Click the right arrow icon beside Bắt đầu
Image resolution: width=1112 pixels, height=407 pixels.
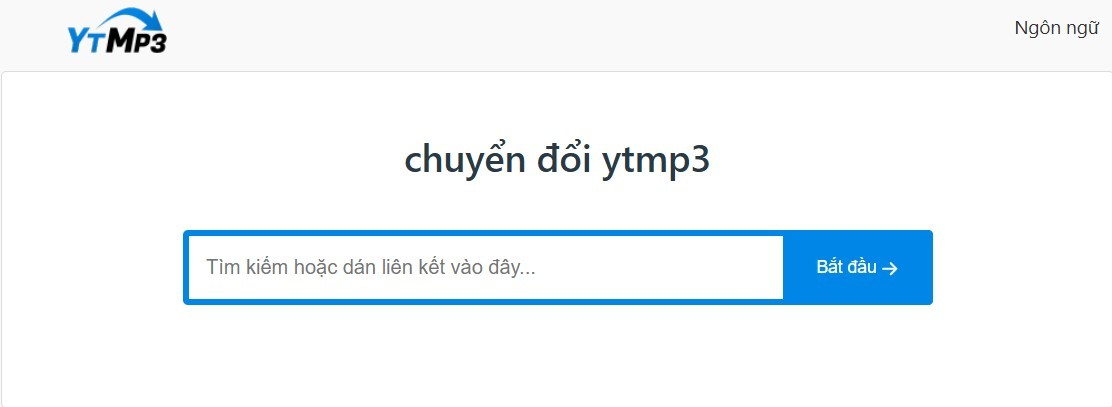tap(891, 268)
